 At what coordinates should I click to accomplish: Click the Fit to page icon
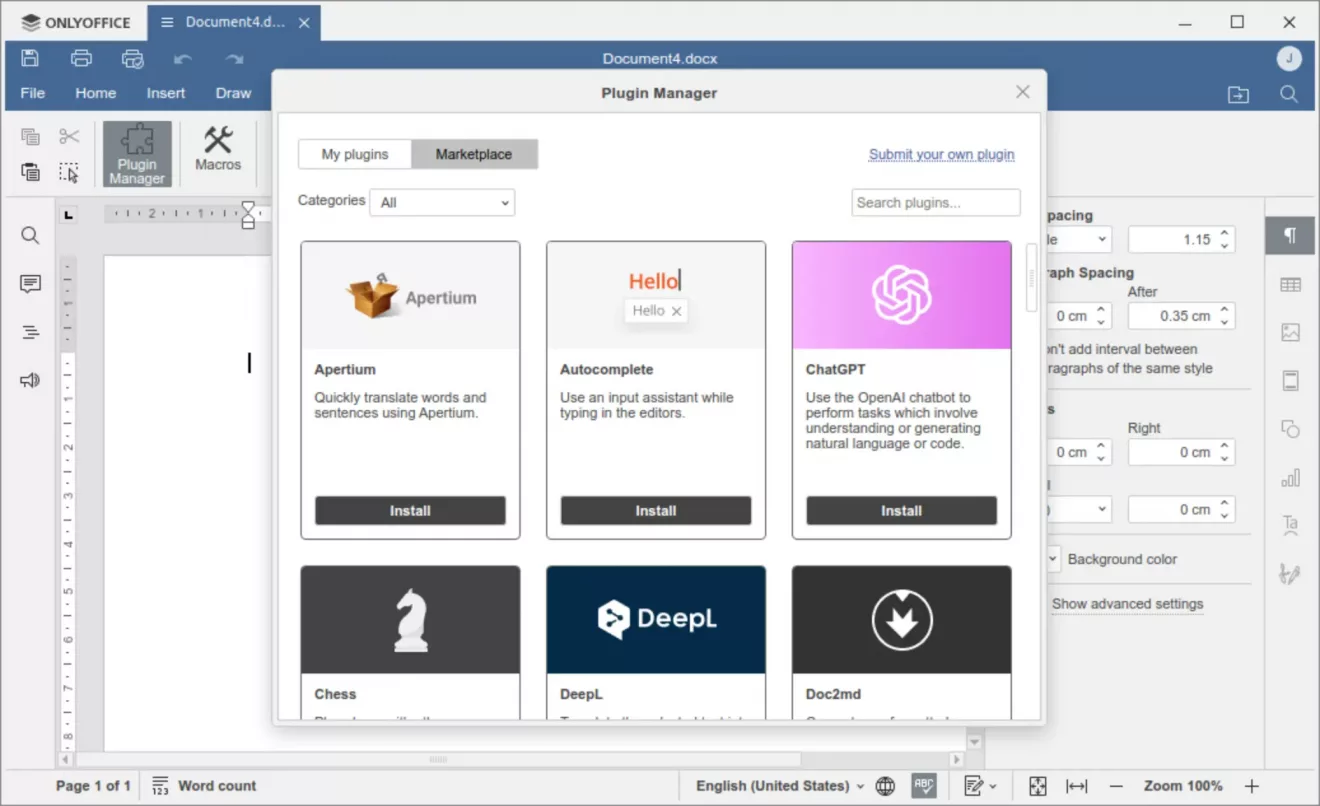(1038, 786)
